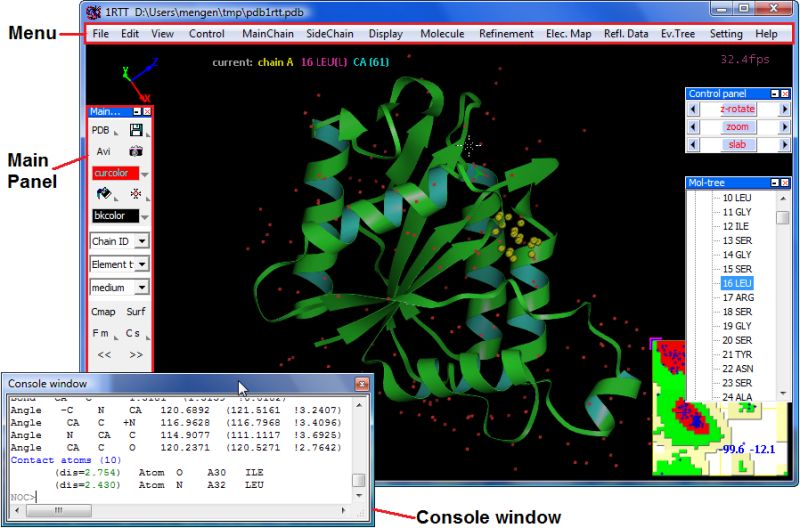Select 14 GLY in Mol-tree
Viewport: 800px width, 528px height.
pos(737,255)
